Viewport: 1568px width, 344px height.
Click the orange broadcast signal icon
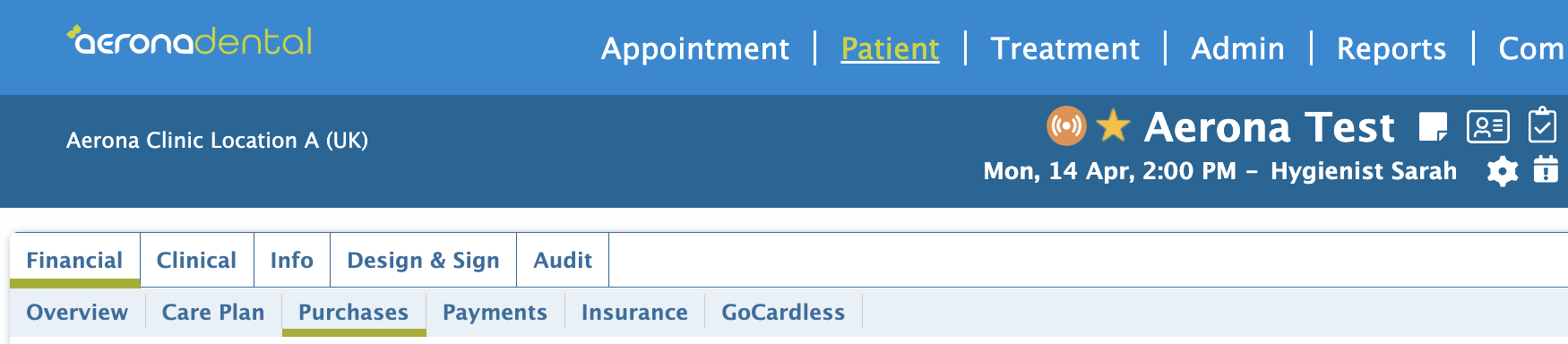click(x=1066, y=126)
